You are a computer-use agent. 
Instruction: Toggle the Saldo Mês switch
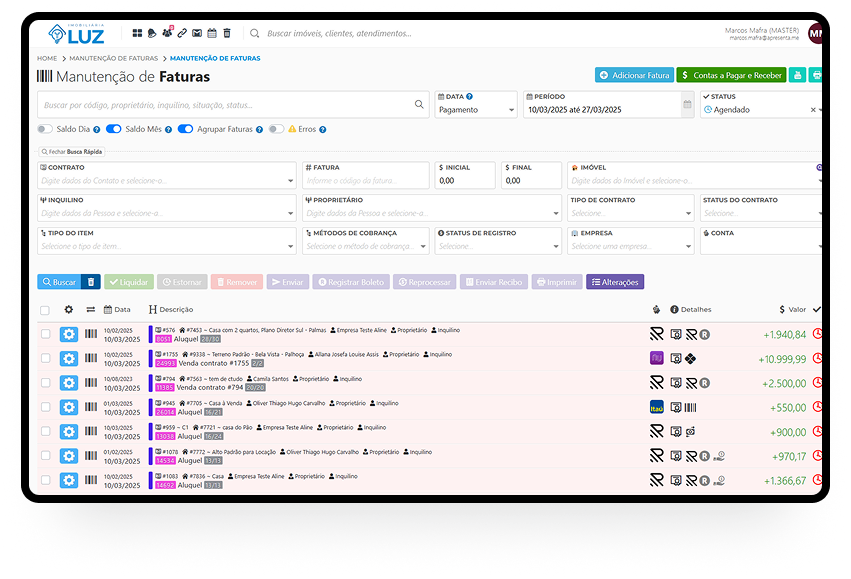(x=113, y=129)
